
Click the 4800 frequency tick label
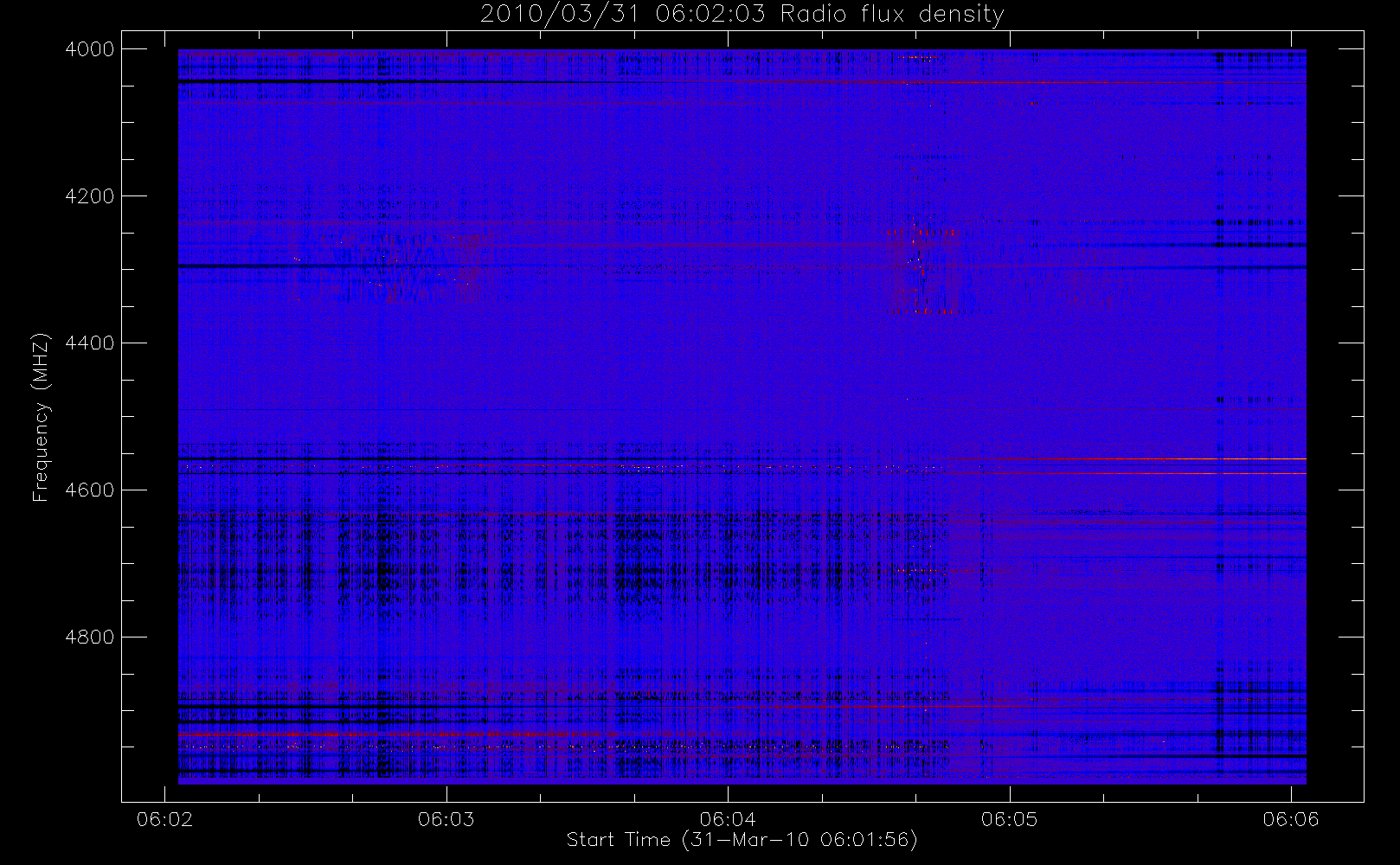(90, 638)
